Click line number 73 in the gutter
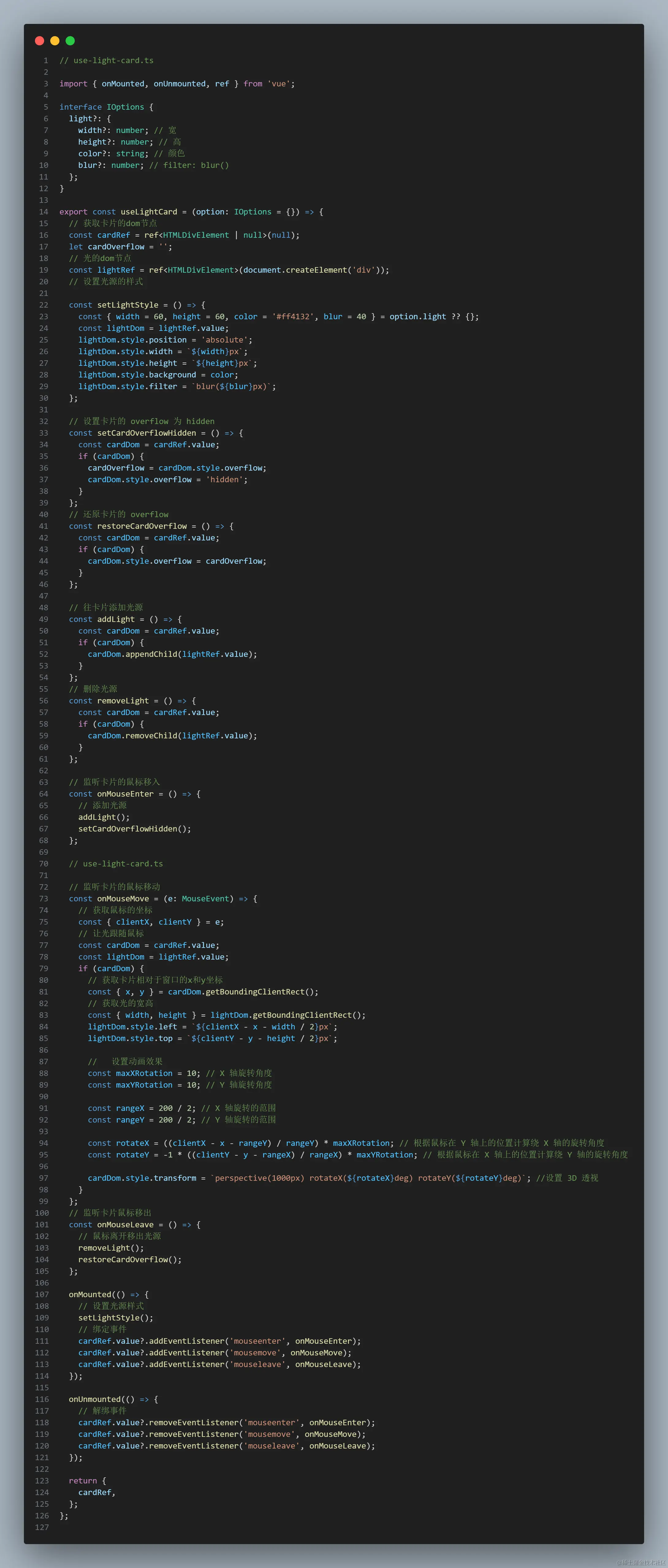 (43, 899)
